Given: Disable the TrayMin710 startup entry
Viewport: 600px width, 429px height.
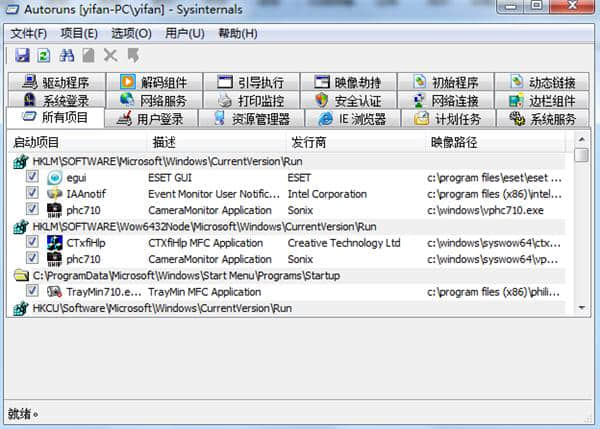Looking at the screenshot, I should [x=32, y=291].
